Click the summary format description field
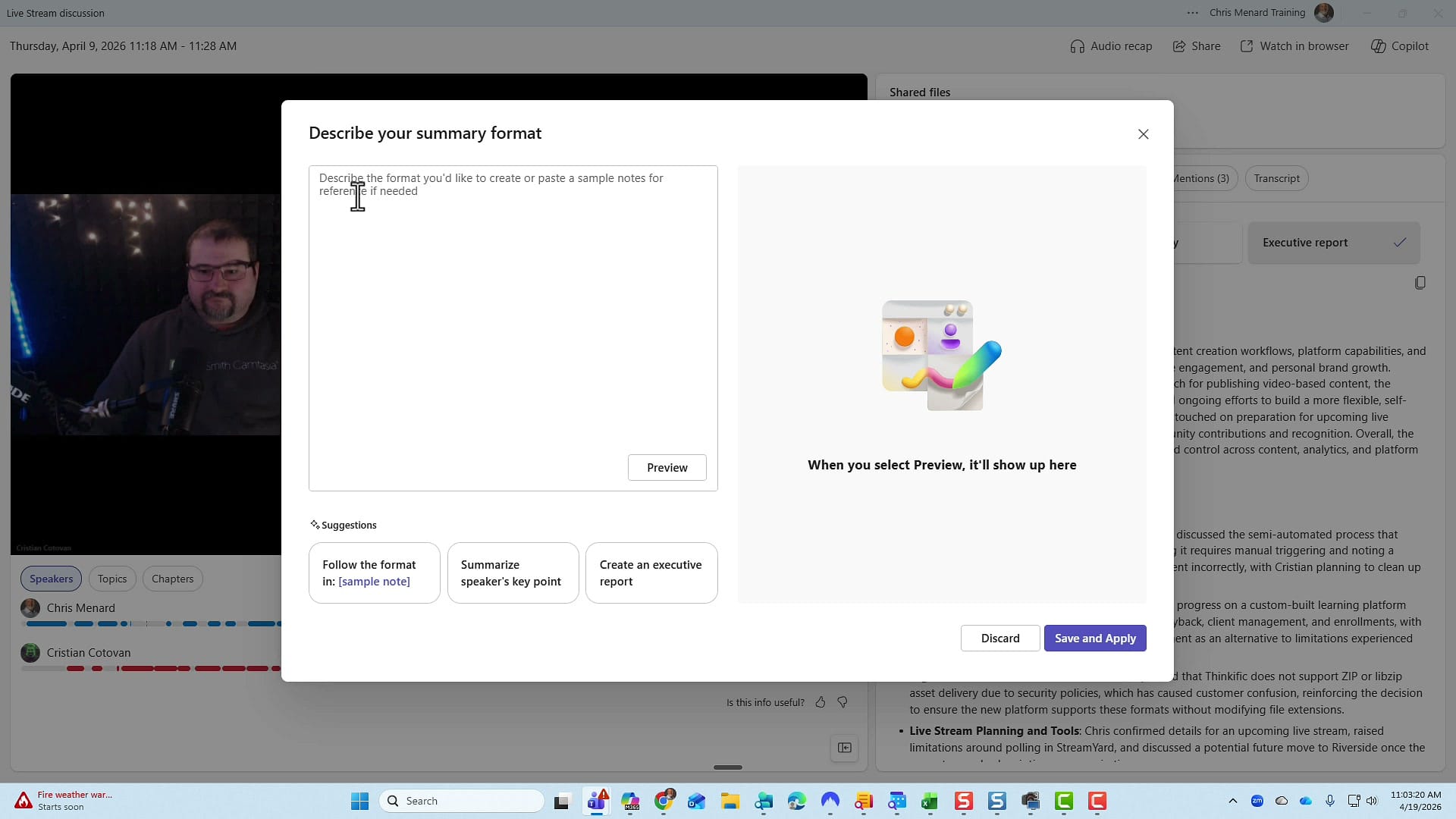The image size is (1456, 819). click(513, 303)
